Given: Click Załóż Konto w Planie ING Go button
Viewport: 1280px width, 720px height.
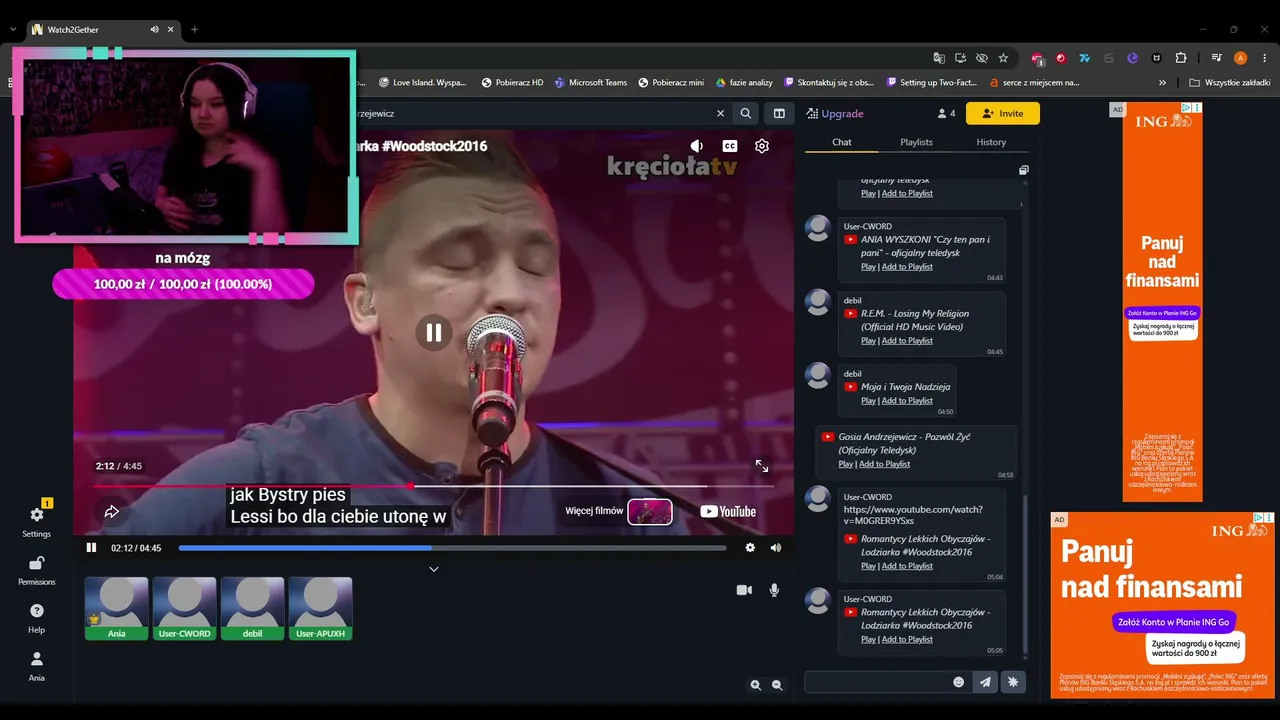Looking at the screenshot, I should click(x=1175, y=621).
